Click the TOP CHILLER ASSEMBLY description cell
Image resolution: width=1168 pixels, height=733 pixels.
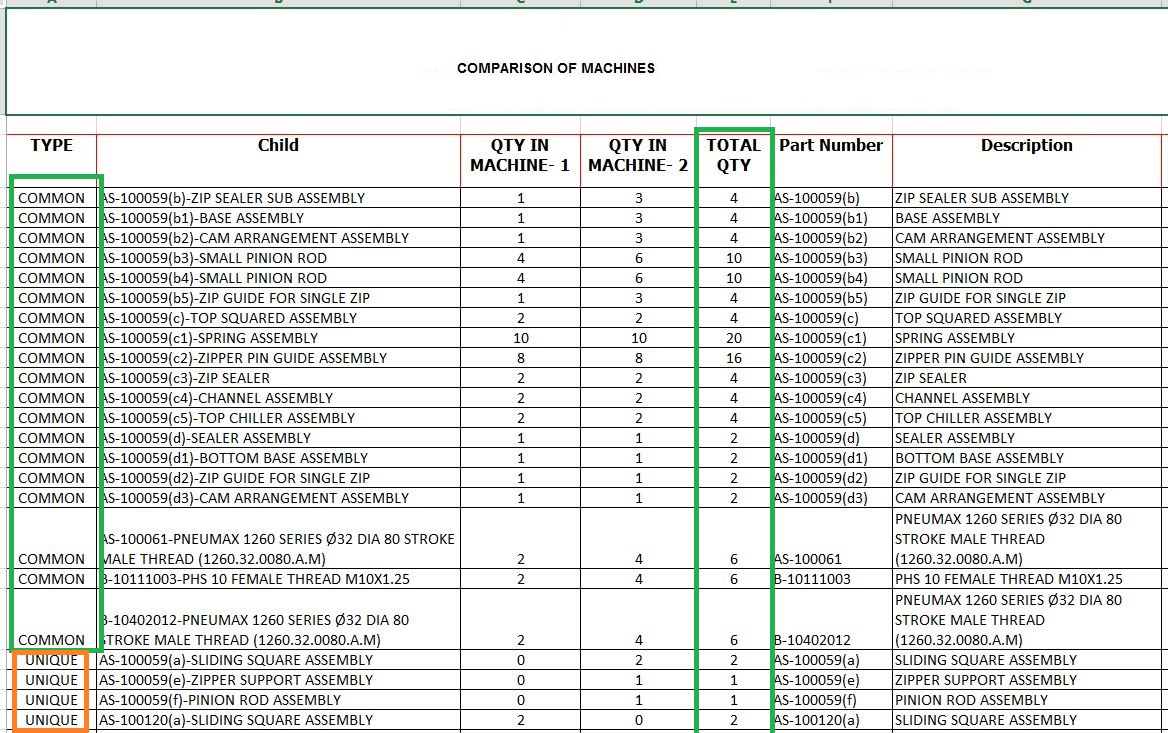tap(1026, 418)
